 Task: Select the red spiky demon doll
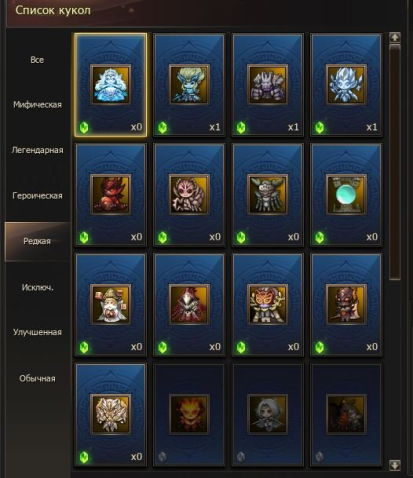tap(110, 195)
